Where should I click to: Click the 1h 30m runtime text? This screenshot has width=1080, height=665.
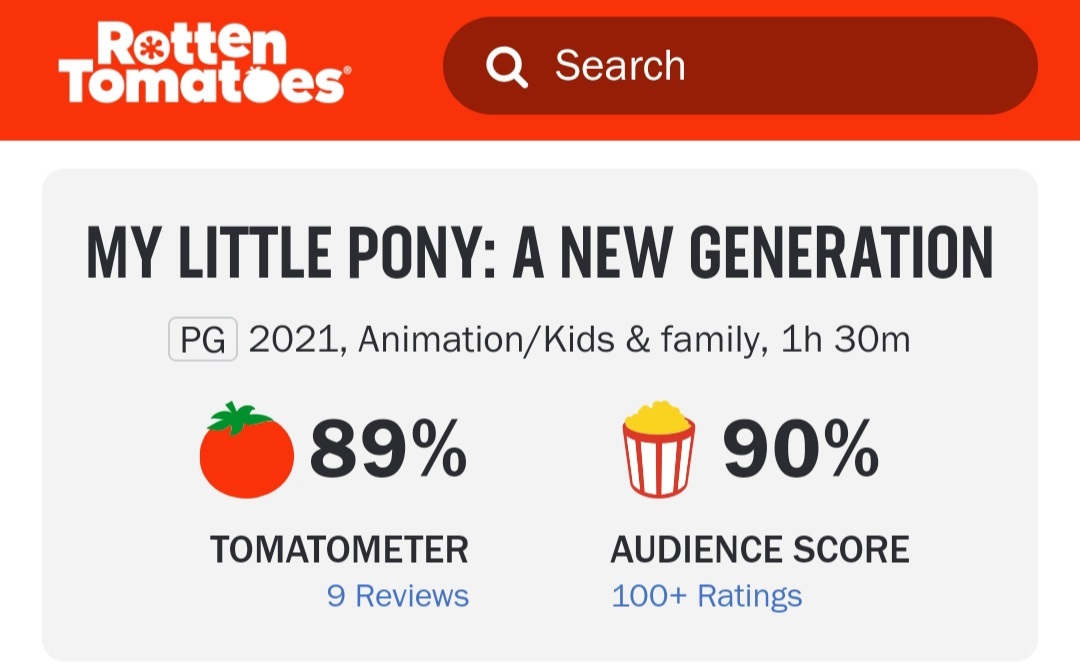pyautogui.click(x=847, y=341)
